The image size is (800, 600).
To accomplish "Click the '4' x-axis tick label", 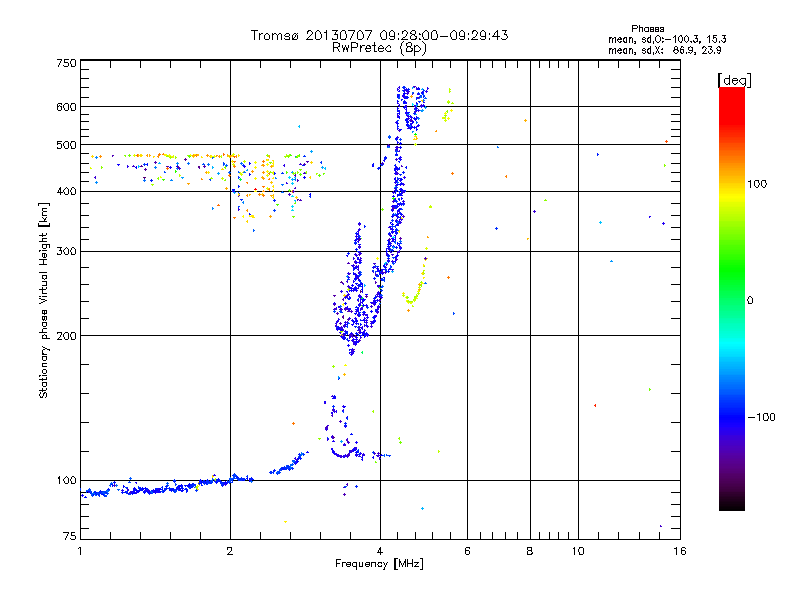I will click(x=380, y=551).
